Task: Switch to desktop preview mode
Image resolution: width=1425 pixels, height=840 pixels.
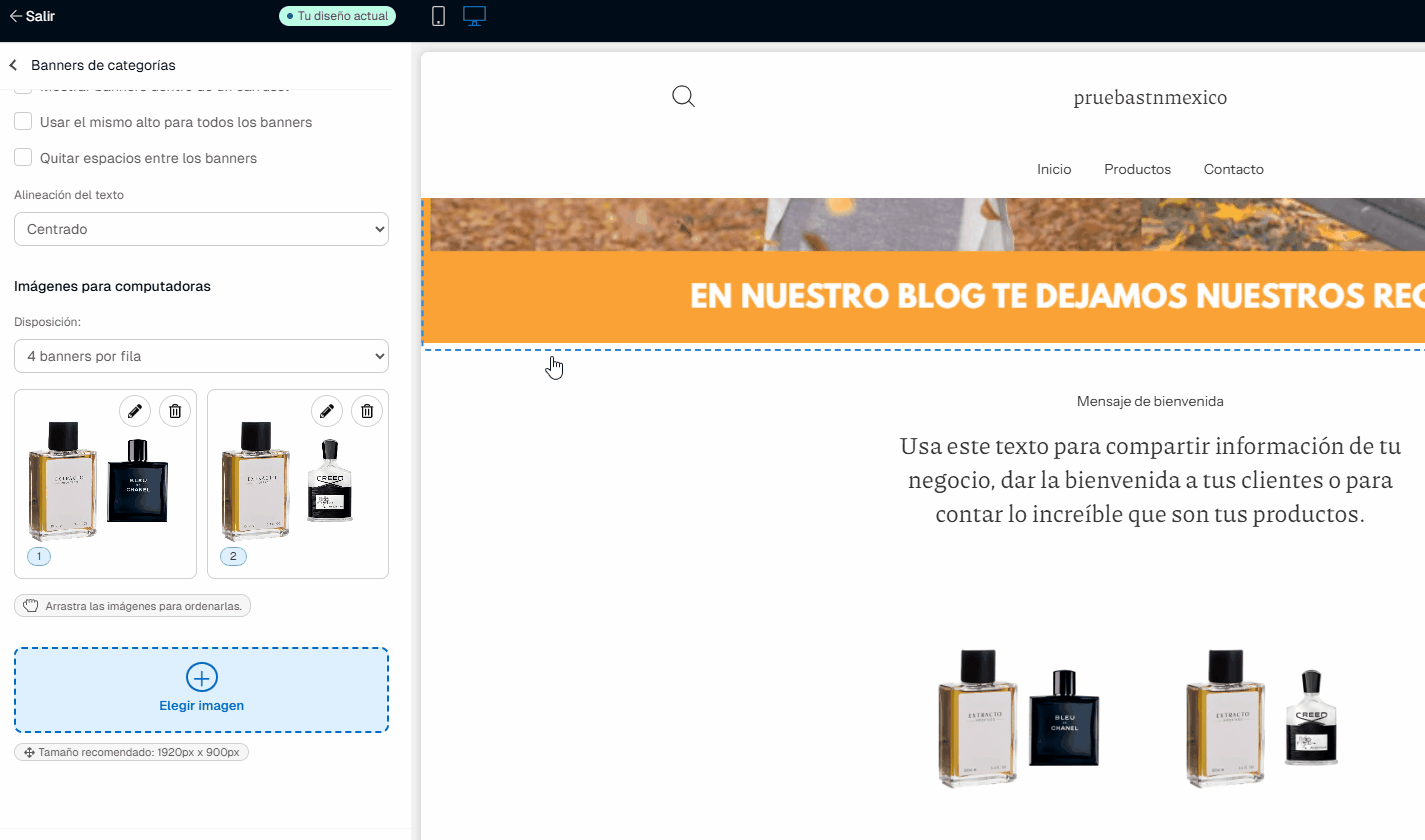Action: pos(474,15)
